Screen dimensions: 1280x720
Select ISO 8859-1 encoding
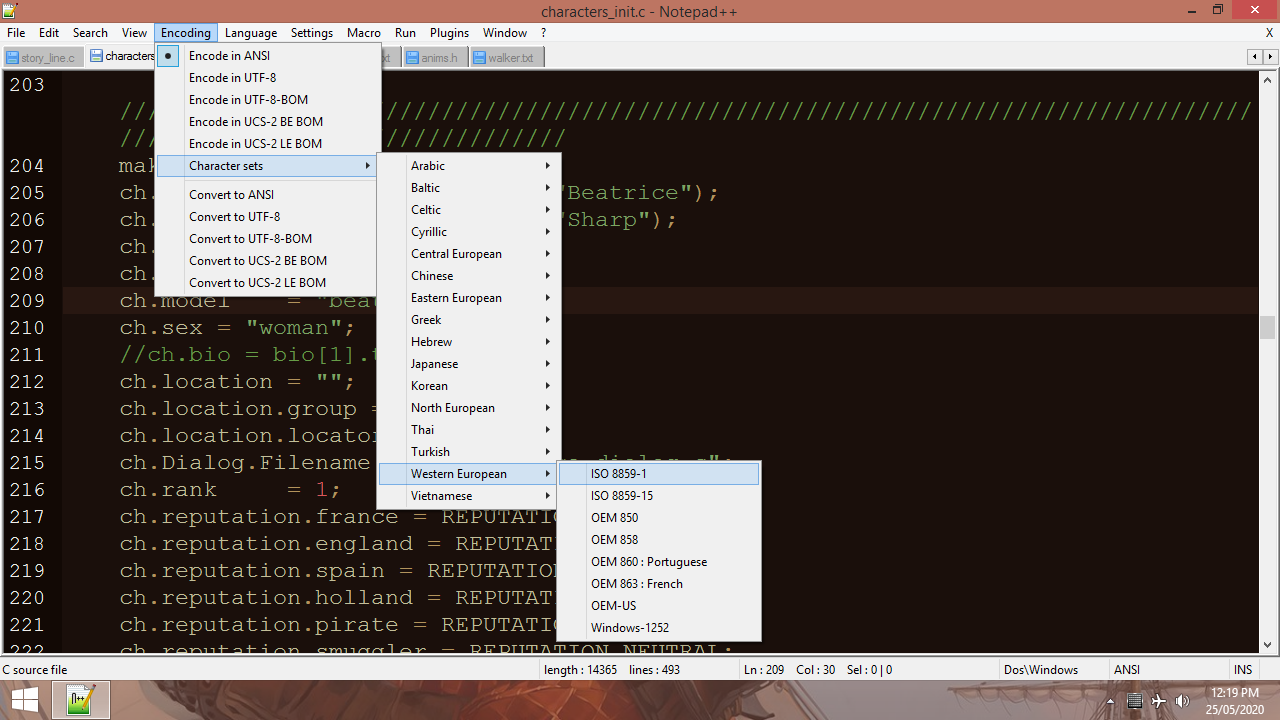click(659, 474)
